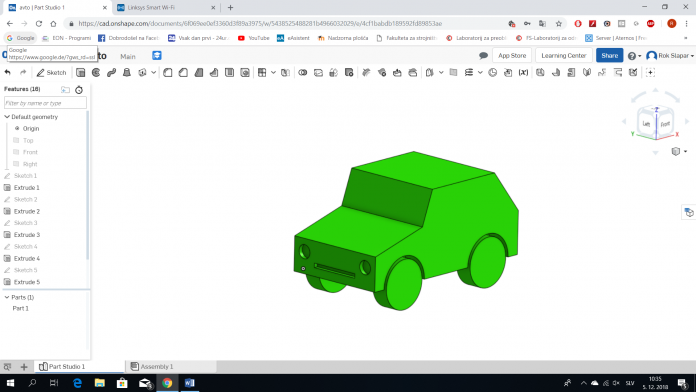The width and height of the screenshot is (696, 392).
Task: Click the Undo arrow icon
Action: tap(8, 72)
